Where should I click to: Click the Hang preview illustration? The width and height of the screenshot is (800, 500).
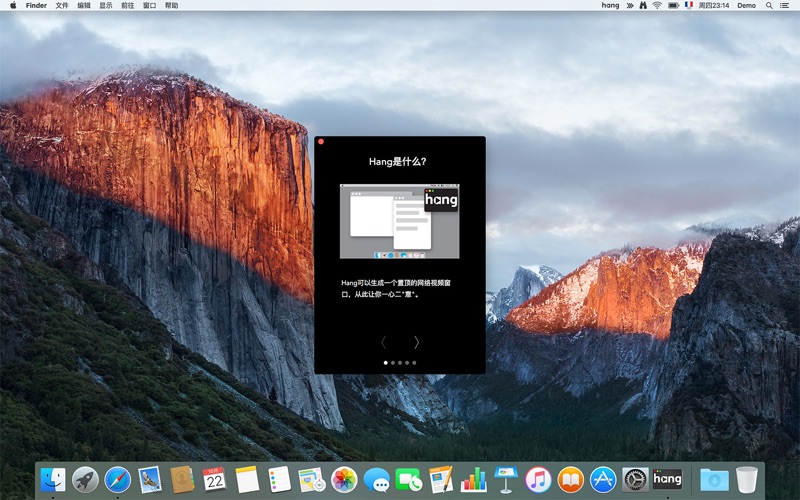(x=400, y=221)
